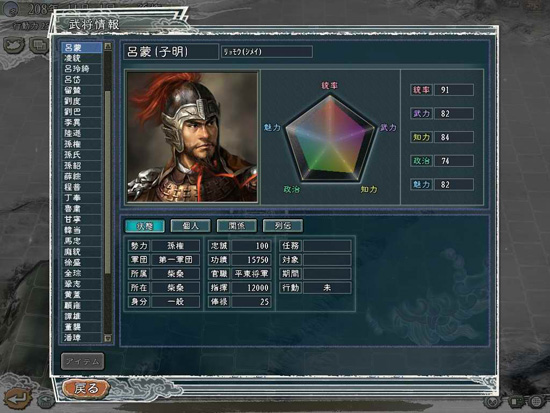550x413 pixels.
Task: Click the officer list scrollbar thumb
Action: 108,182
